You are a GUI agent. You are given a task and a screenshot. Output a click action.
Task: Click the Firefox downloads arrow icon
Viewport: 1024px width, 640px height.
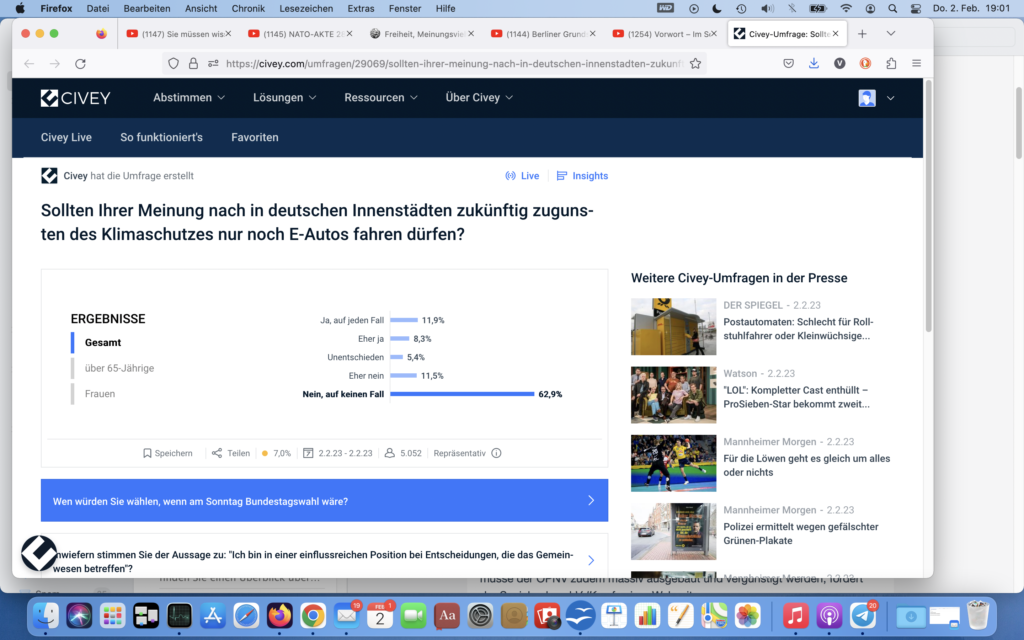point(814,63)
